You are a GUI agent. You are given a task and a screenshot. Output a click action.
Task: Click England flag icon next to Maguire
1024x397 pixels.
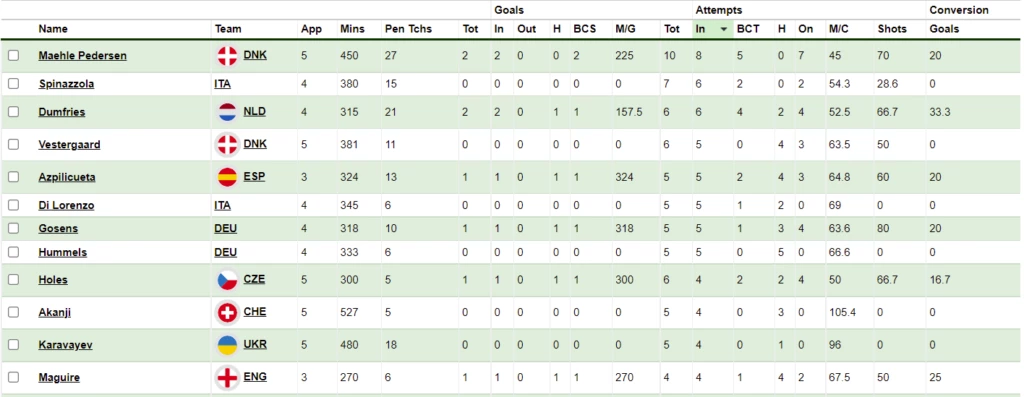point(227,378)
